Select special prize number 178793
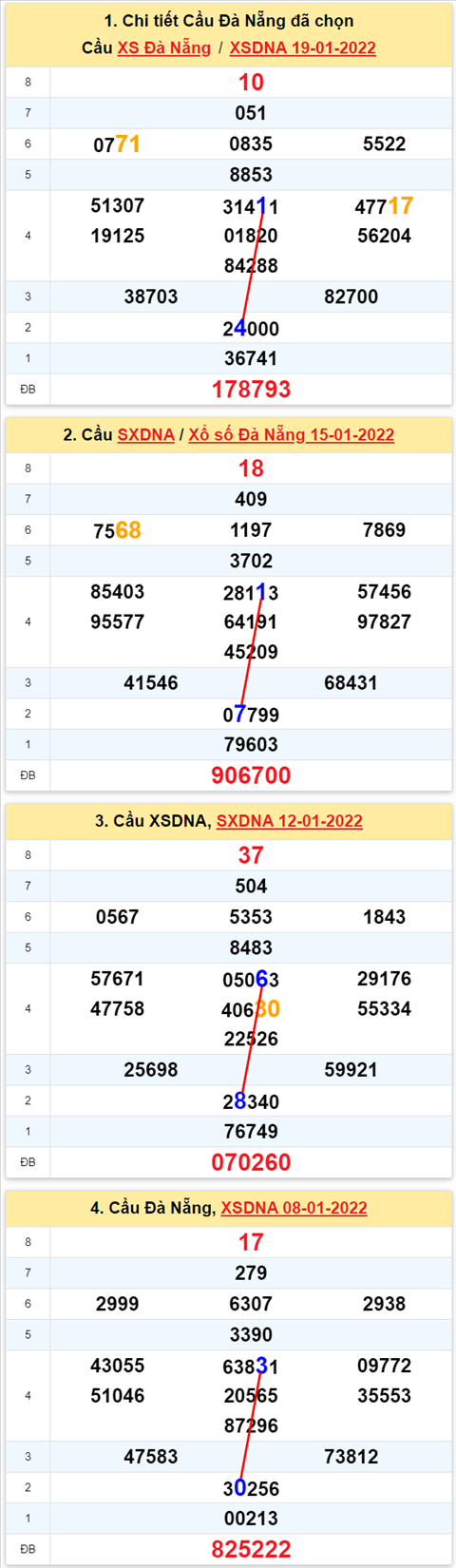Viewport: 456px width, 1568px height. (x=251, y=389)
